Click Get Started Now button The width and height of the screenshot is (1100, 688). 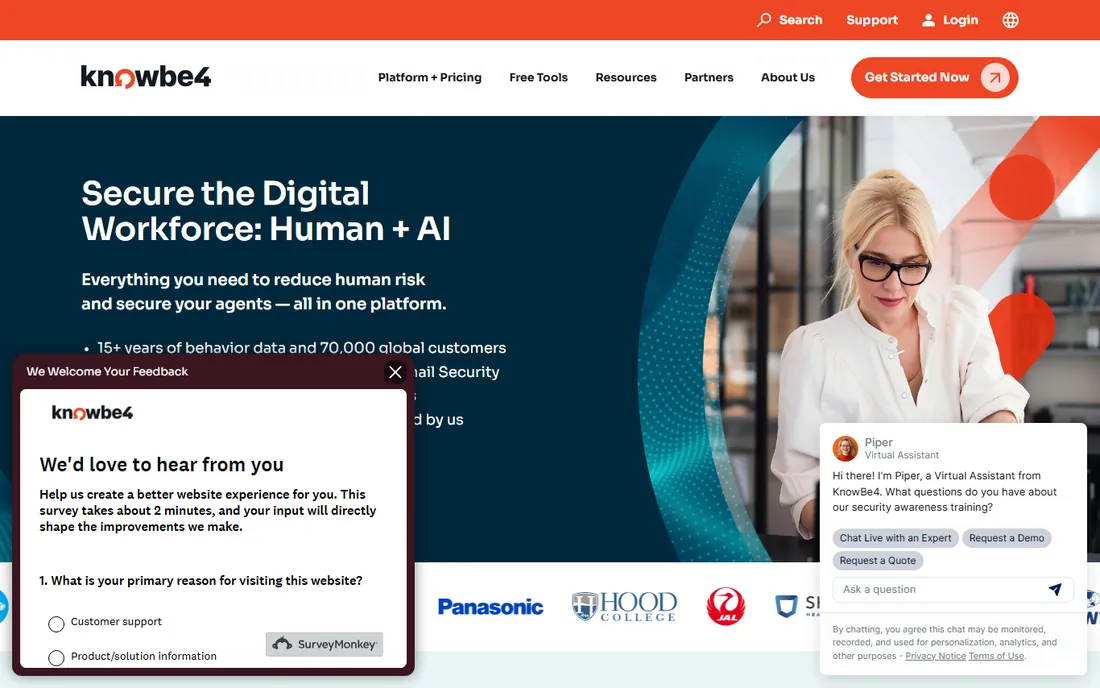pyautogui.click(x=934, y=77)
